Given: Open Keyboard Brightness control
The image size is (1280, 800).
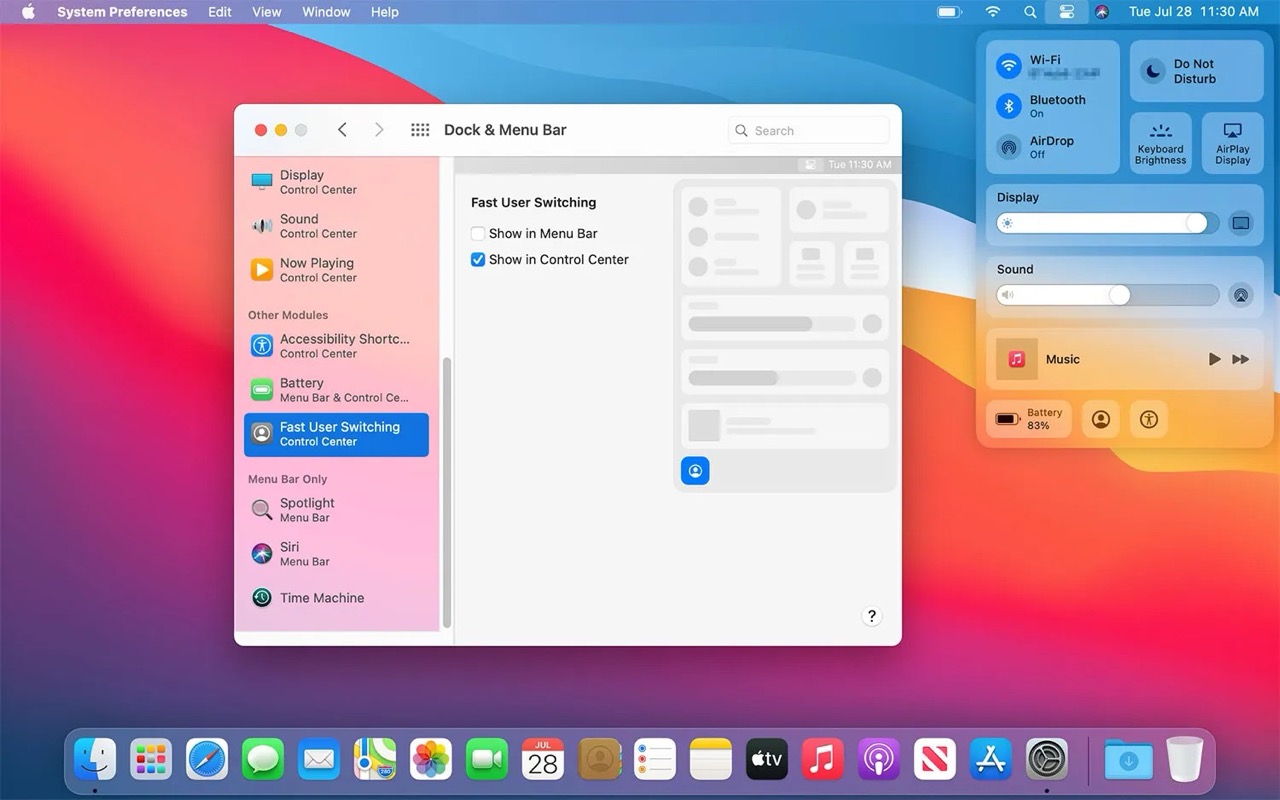Looking at the screenshot, I should 1161,143.
